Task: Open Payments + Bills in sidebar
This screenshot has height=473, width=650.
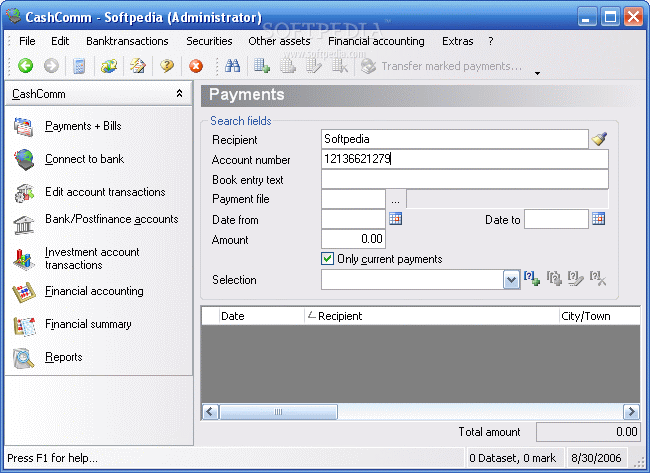Action: click(83, 126)
